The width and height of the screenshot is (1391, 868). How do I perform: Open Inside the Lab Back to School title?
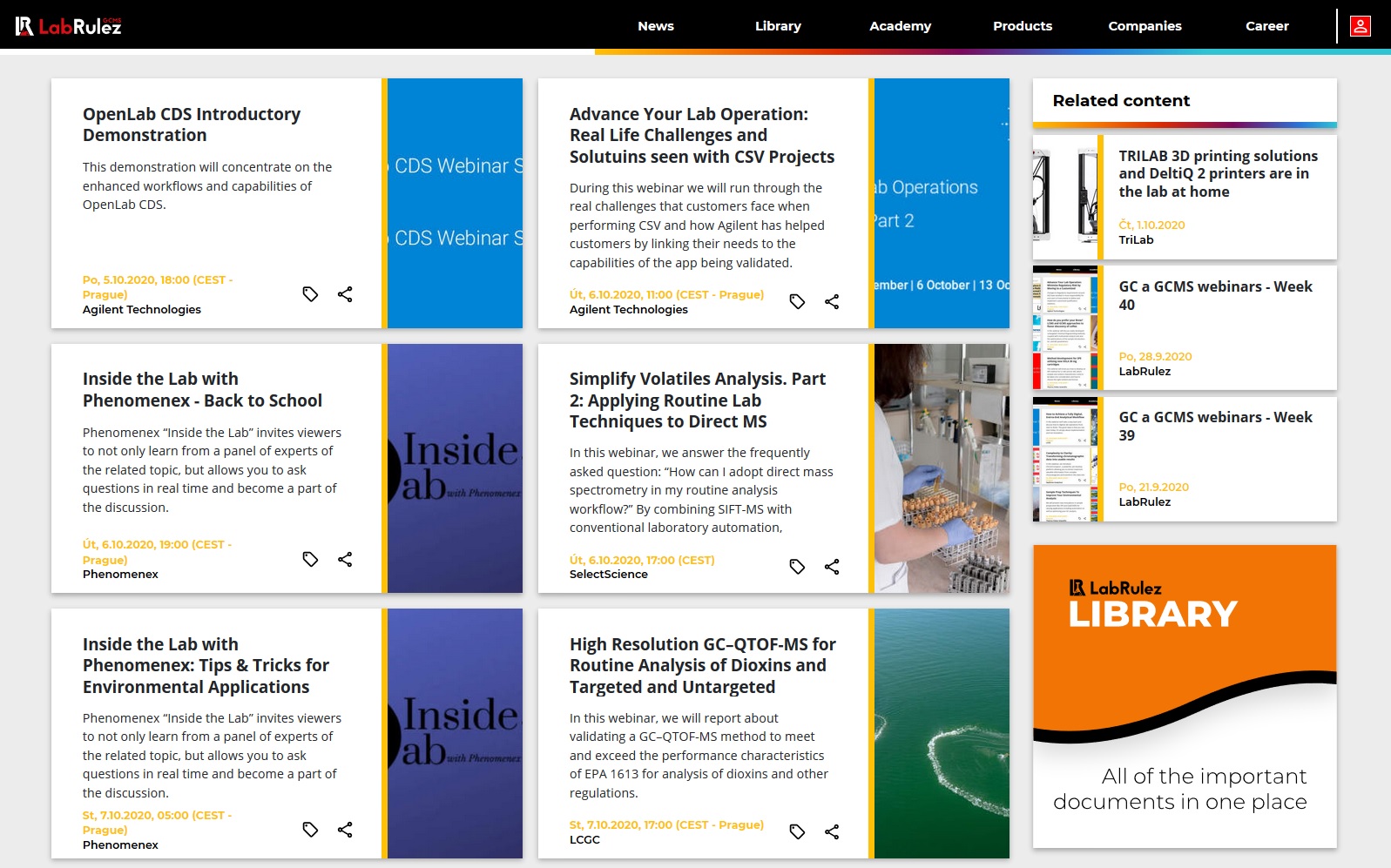(202, 389)
